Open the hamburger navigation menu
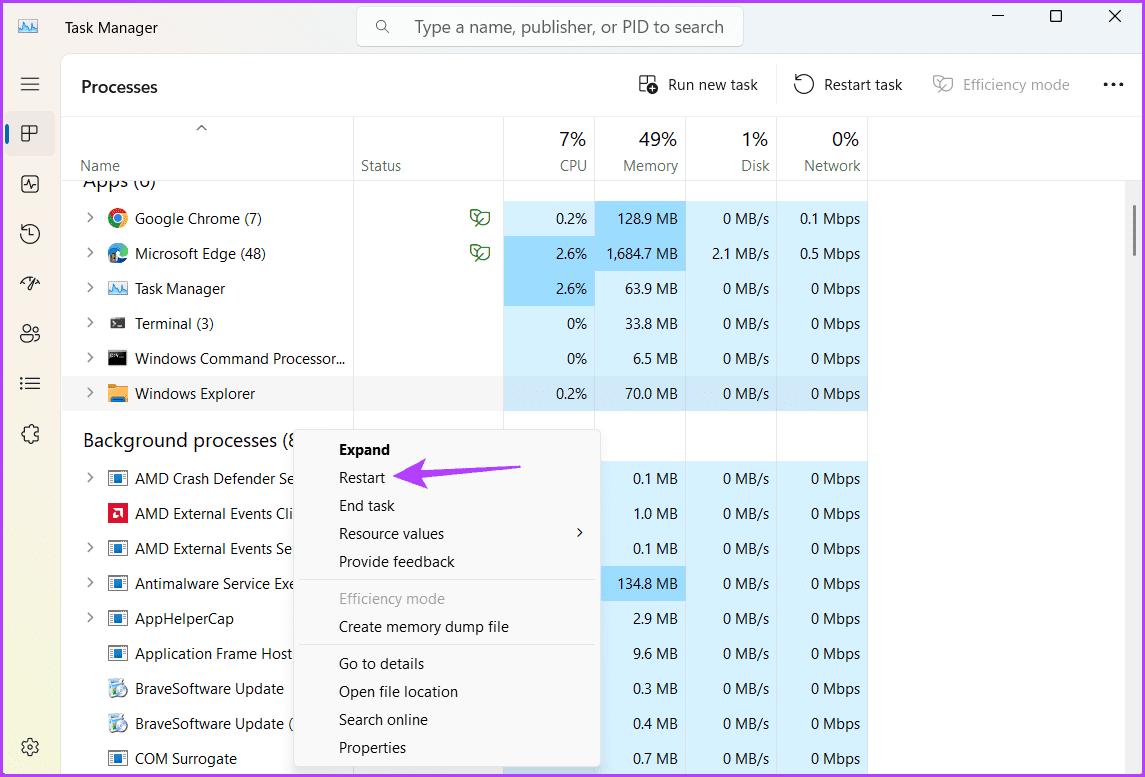The width and height of the screenshot is (1145, 777). point(30,84)
